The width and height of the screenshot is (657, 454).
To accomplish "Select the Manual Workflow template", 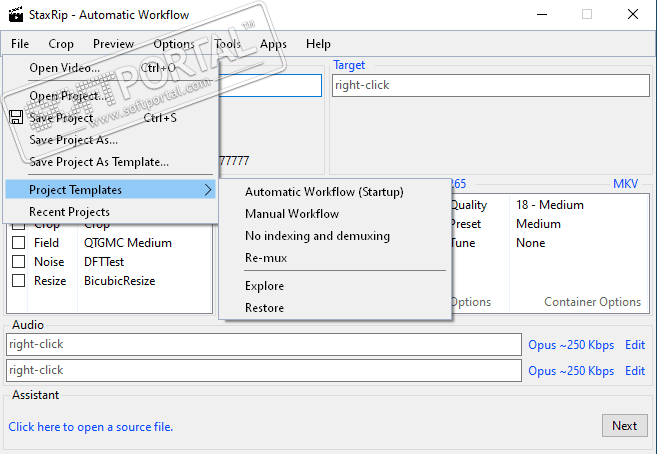I will [291, 213].
